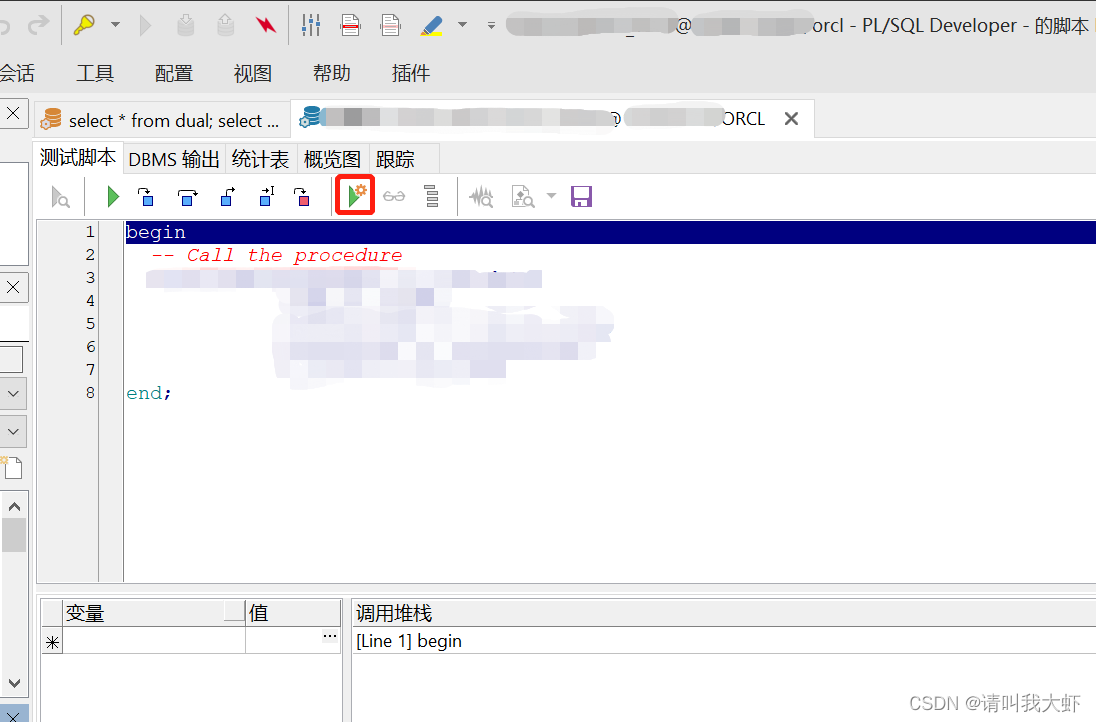The image size is (1096, 722).
Task: Open the highlighter color dropdown arrow
Action: pyautogui.click(x=462, y=26)
